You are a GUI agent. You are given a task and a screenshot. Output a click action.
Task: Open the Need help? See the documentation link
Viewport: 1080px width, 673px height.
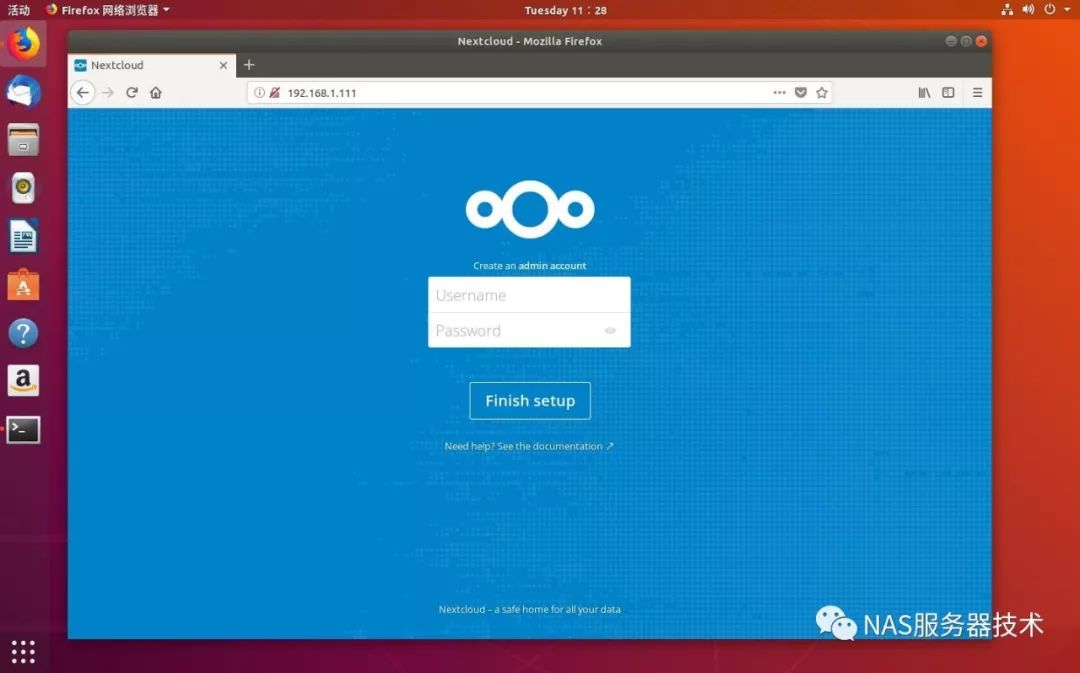click(529, 446)
